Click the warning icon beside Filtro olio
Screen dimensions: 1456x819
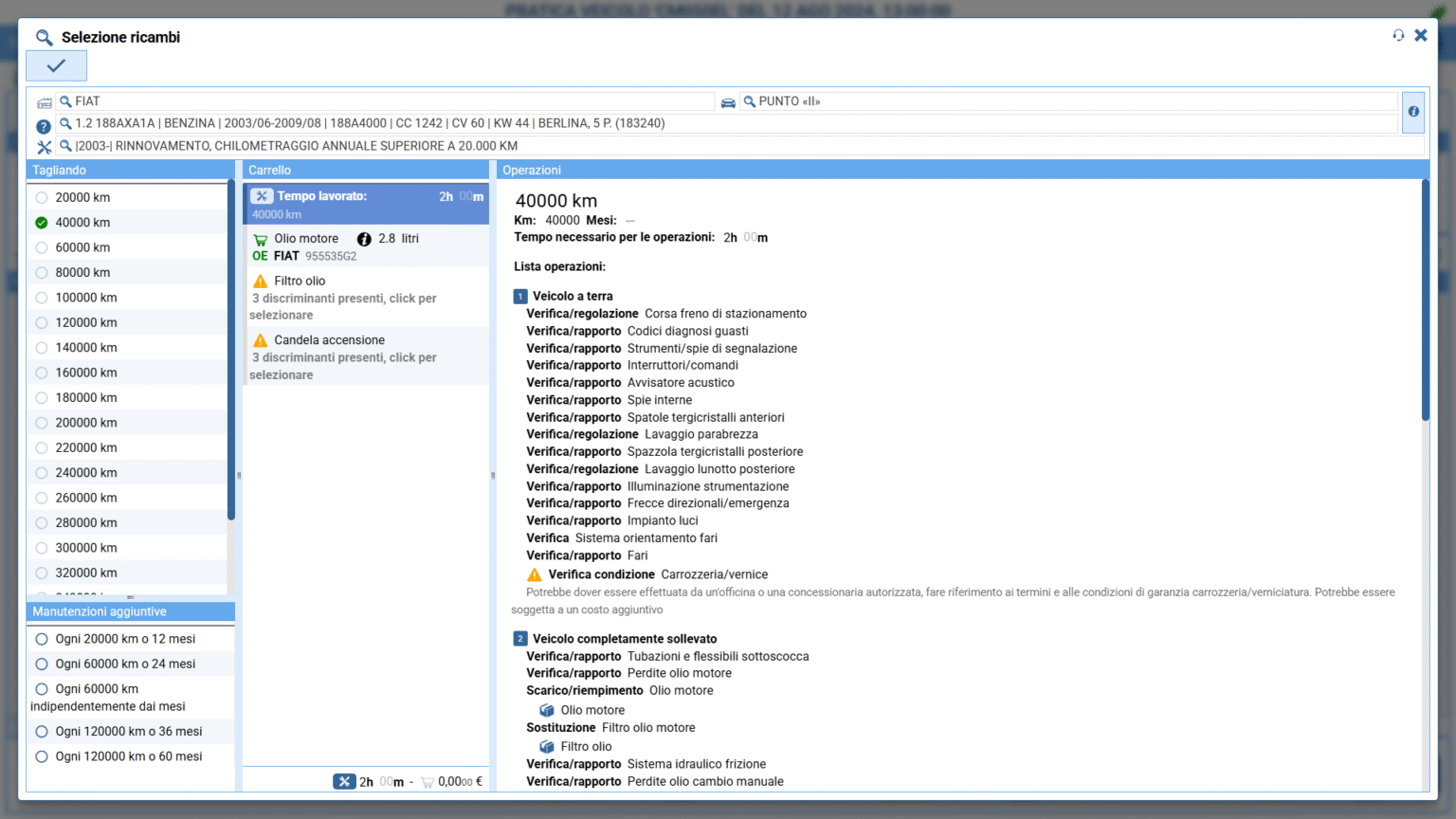pyautogui.click(x=261, y=282)
